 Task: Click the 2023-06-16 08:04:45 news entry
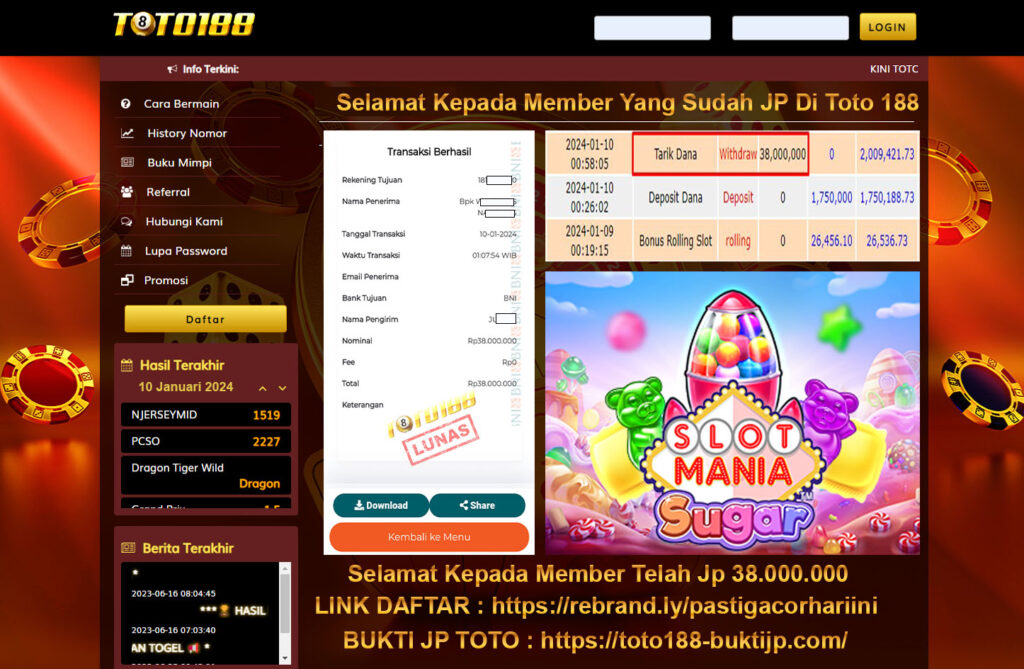(173, 594)
